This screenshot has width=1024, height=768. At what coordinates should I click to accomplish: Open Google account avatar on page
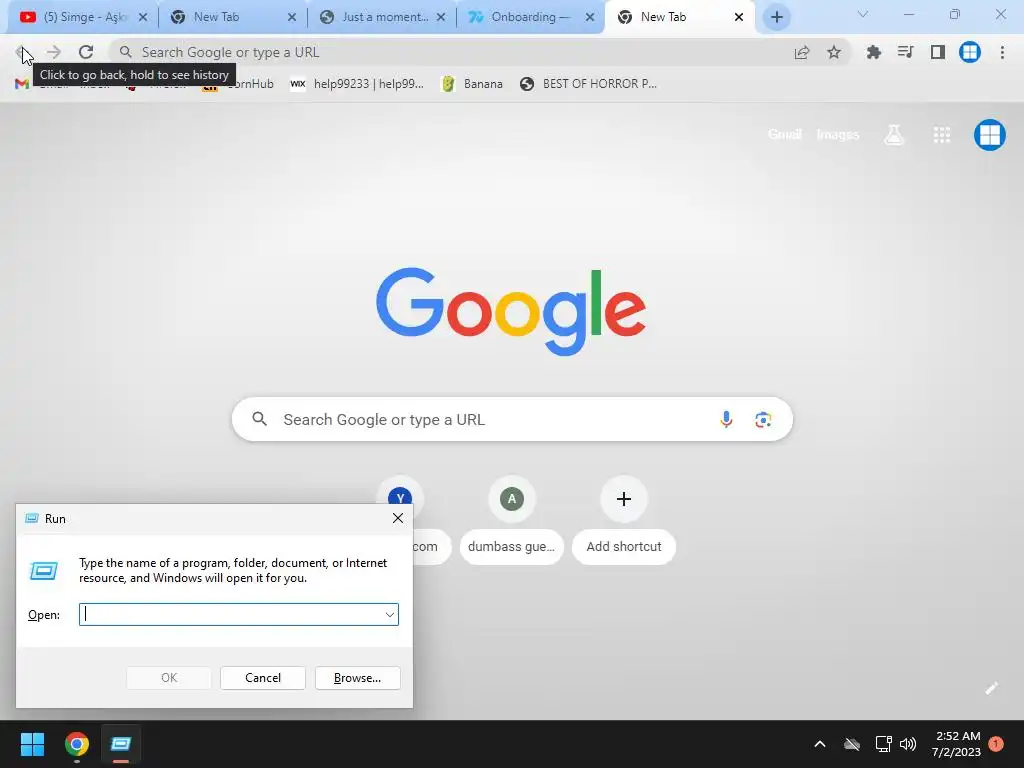(990, 135)
